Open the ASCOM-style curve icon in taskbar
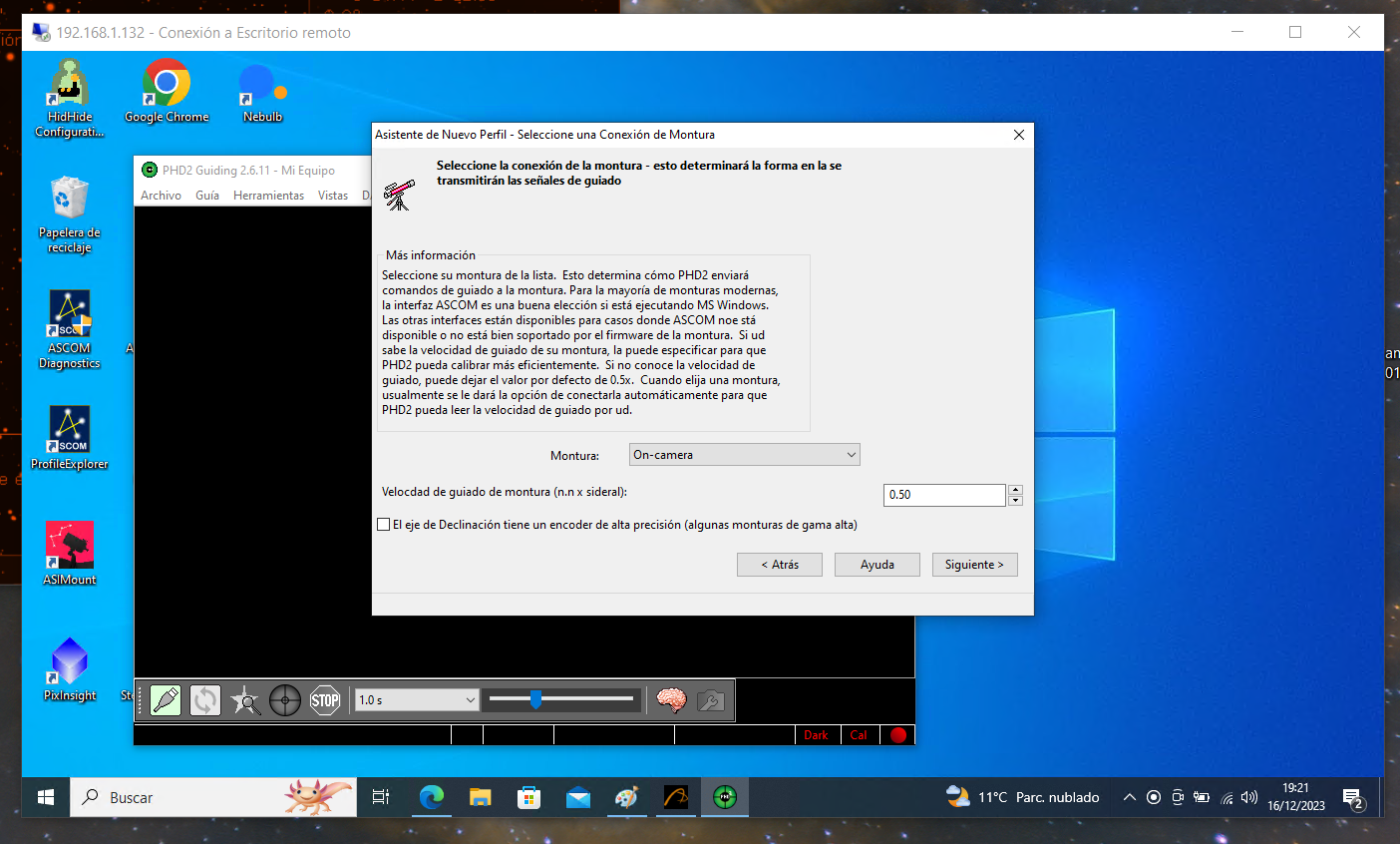 [x=676, y=797]
